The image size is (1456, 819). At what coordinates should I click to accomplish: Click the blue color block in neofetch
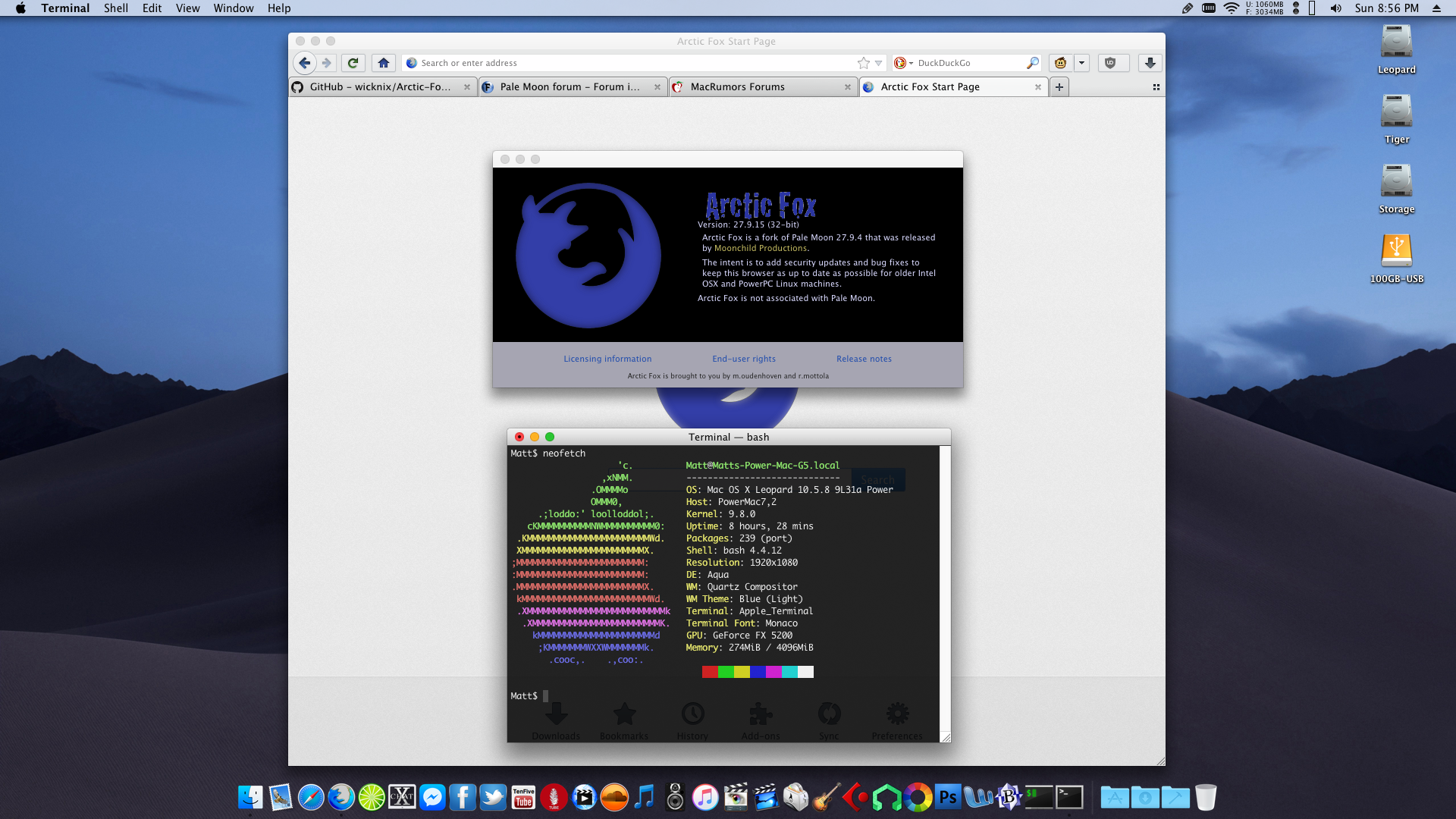tap(757, 672)
